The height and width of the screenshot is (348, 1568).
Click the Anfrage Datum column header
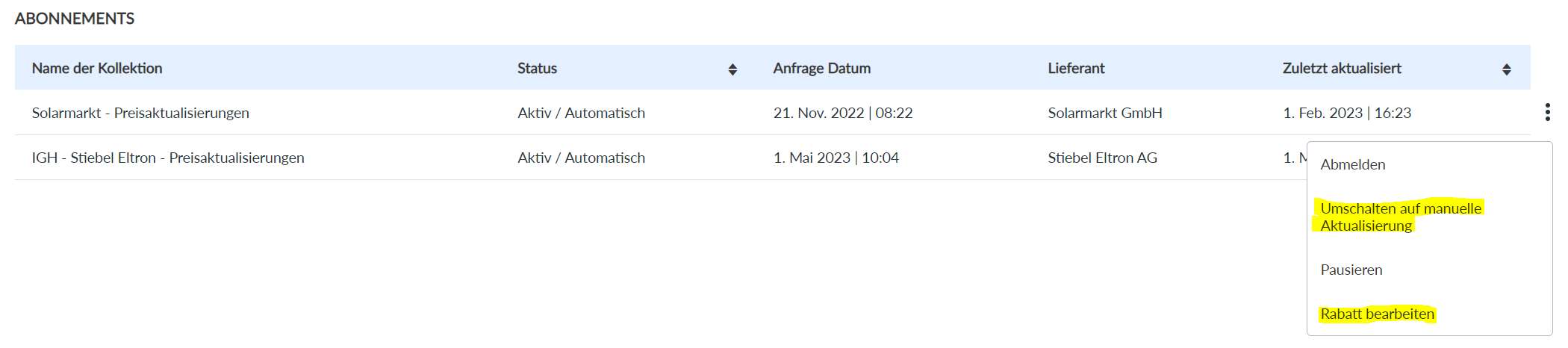821,68
